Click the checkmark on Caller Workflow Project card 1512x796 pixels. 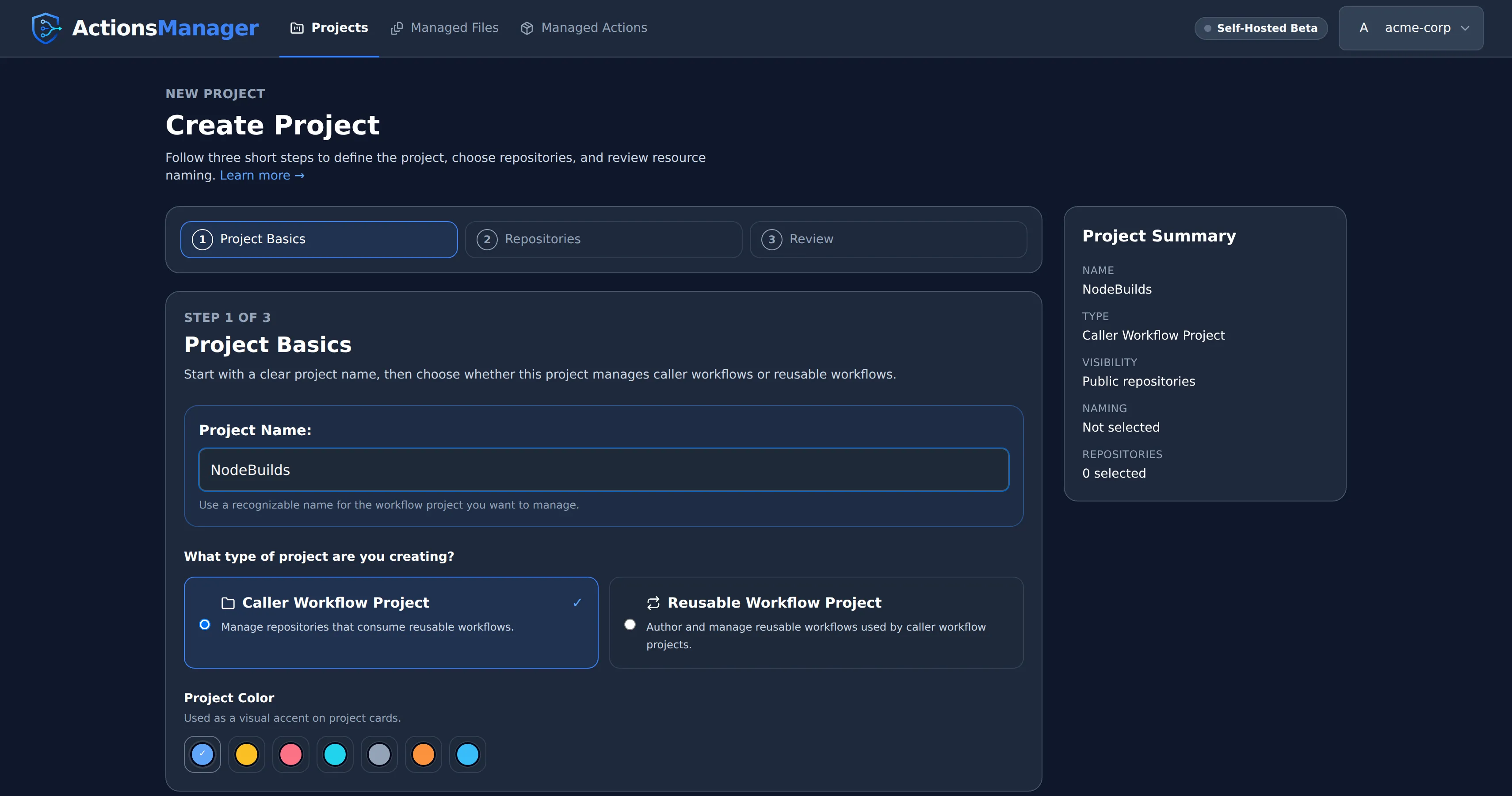click(x=577, y=602)
